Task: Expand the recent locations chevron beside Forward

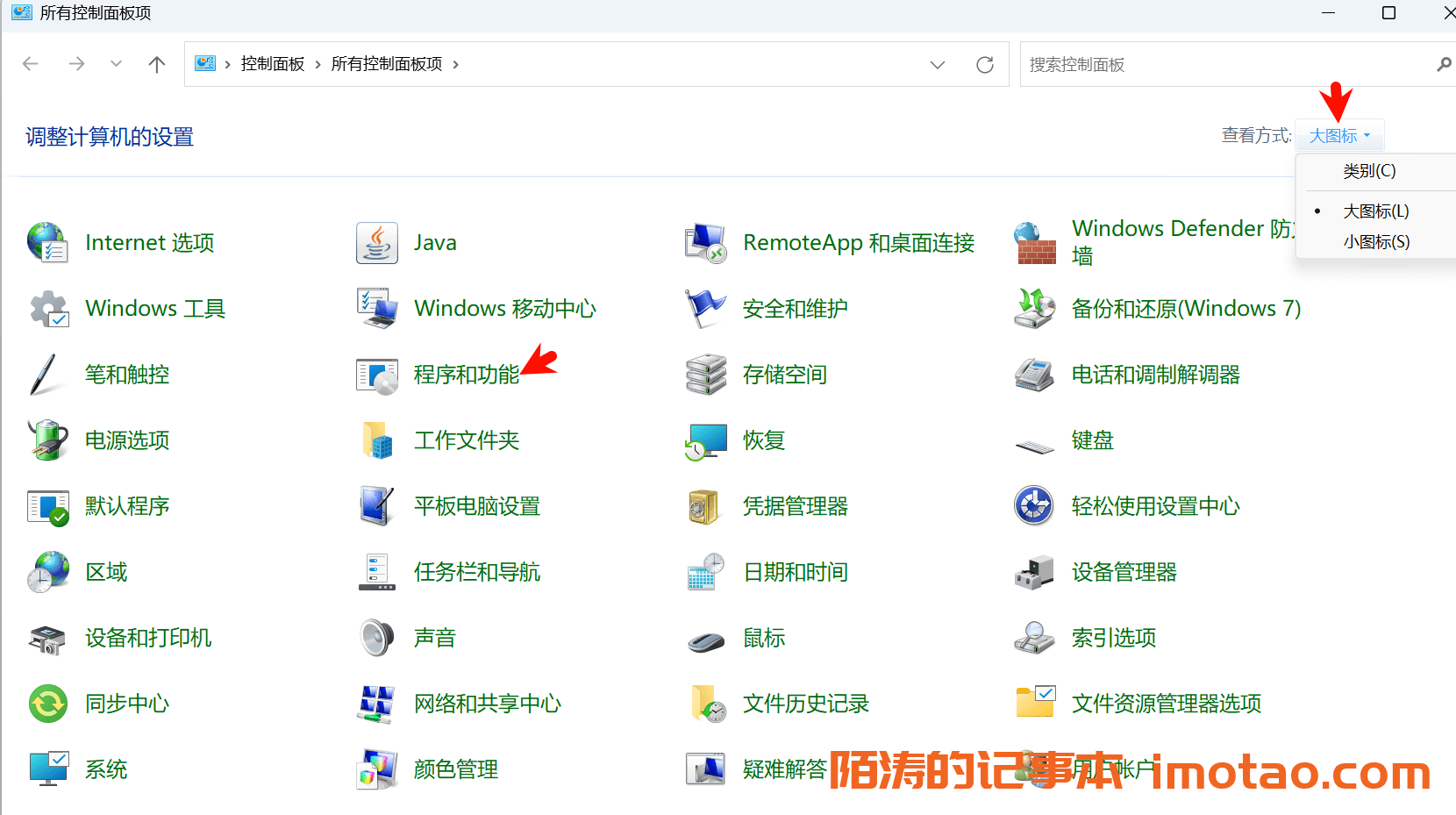Action: click(116, 64)
